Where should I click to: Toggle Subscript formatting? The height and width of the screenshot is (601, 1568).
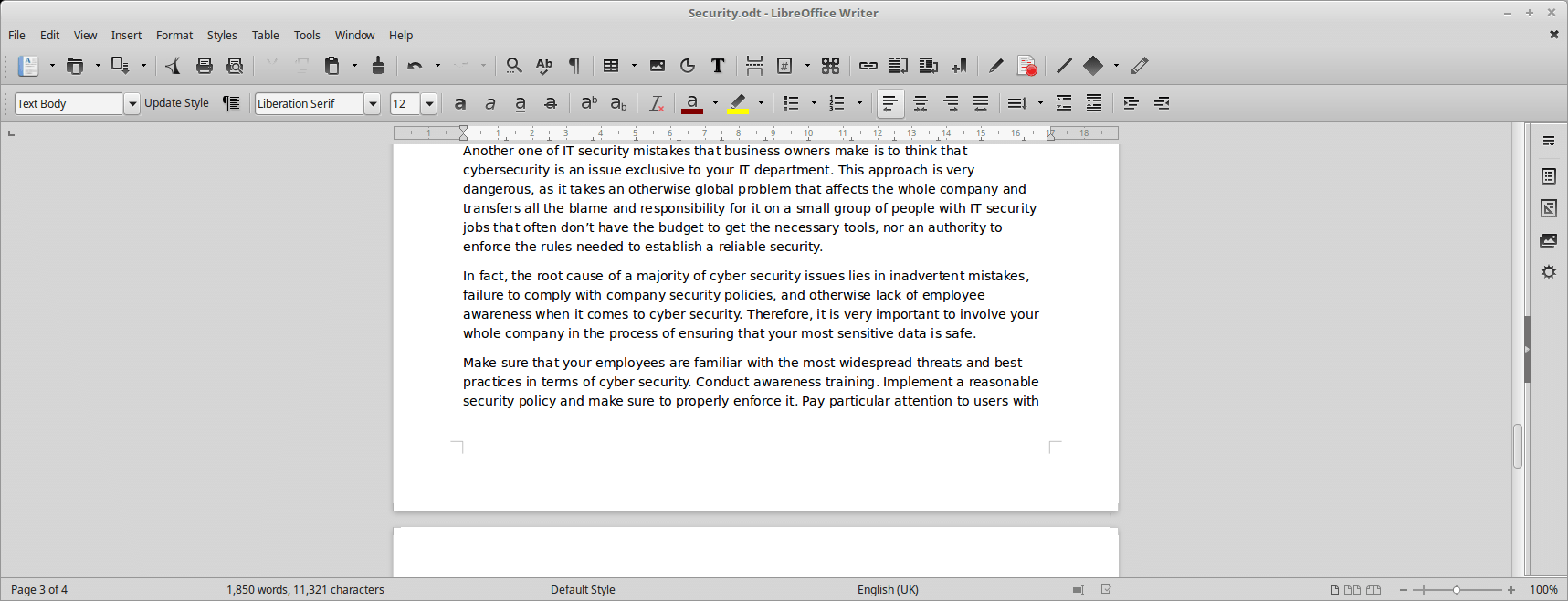618,103
